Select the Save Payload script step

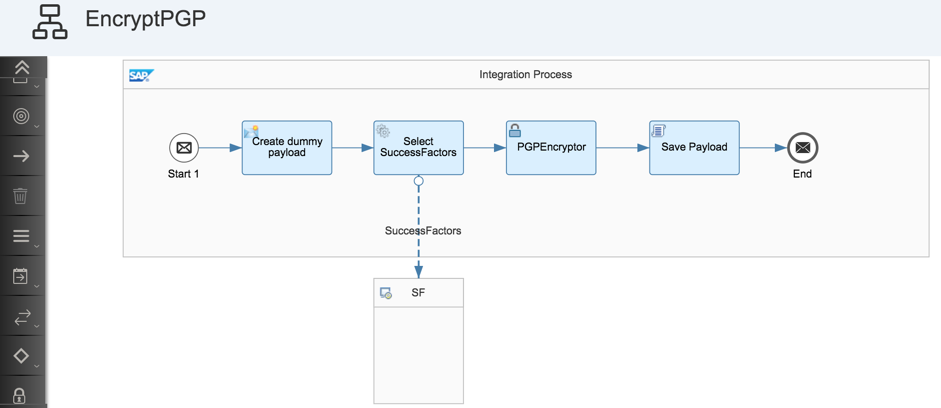694,148
